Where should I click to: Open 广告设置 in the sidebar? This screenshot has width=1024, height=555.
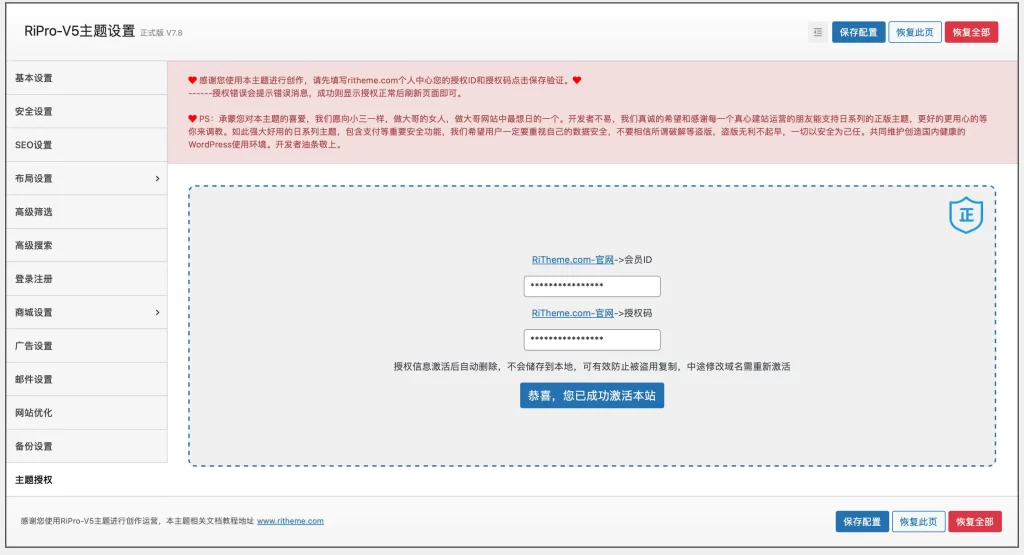click(x=84, y=346)
